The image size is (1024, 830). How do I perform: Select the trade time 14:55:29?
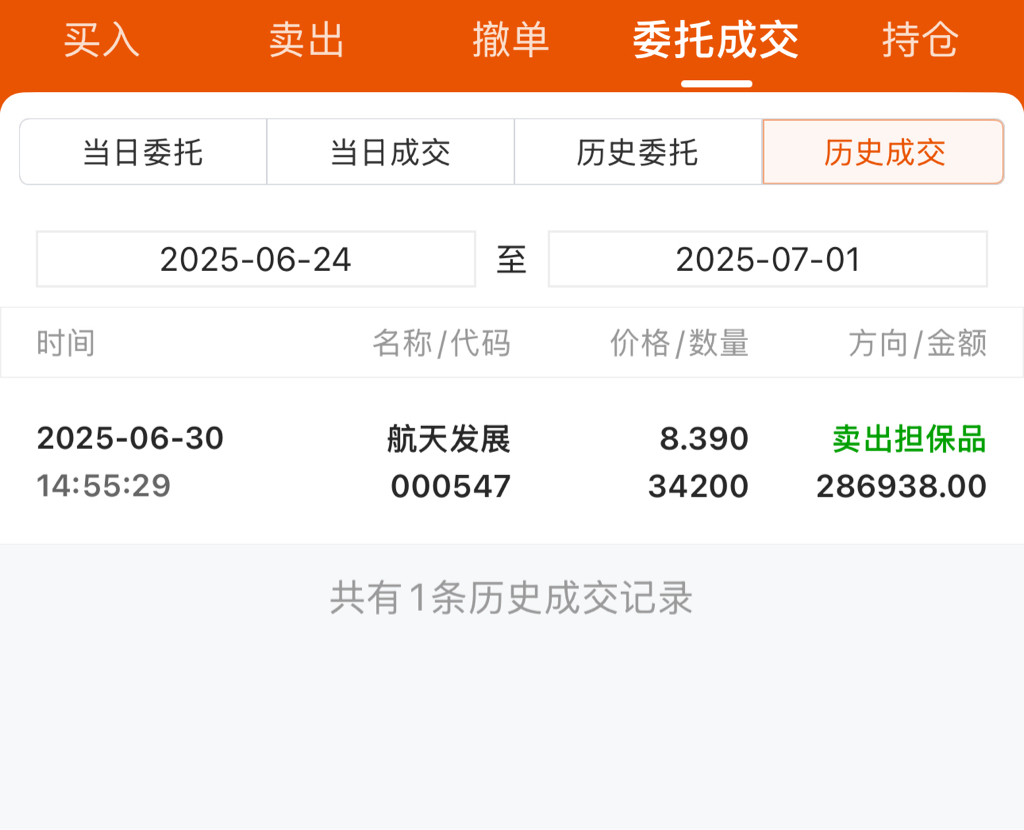pyautogui.click(x=104, y=486)
